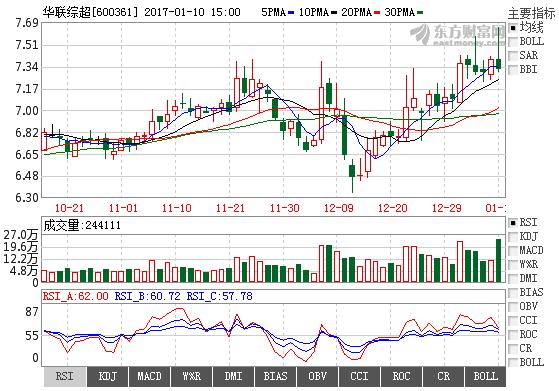Click the RSI_A:62.00 value

(x=76, y=296)
